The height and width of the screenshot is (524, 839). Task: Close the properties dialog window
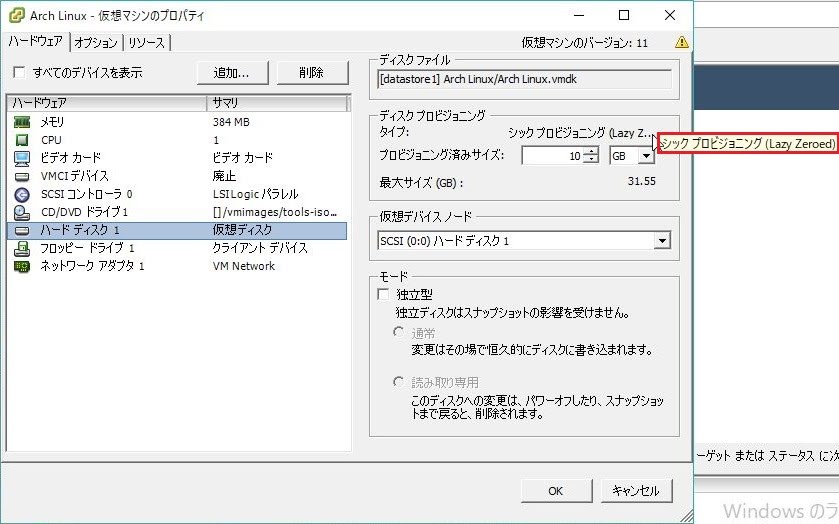click(x=669, y=15)
